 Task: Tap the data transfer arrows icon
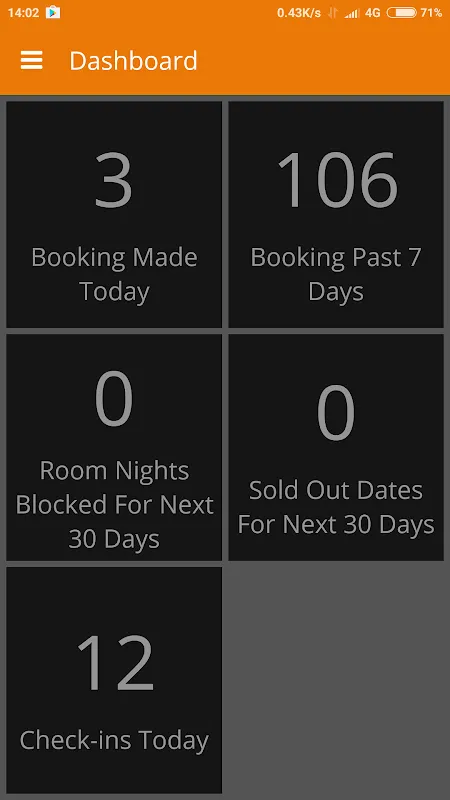pyautogui.click(x=333, y=13)
